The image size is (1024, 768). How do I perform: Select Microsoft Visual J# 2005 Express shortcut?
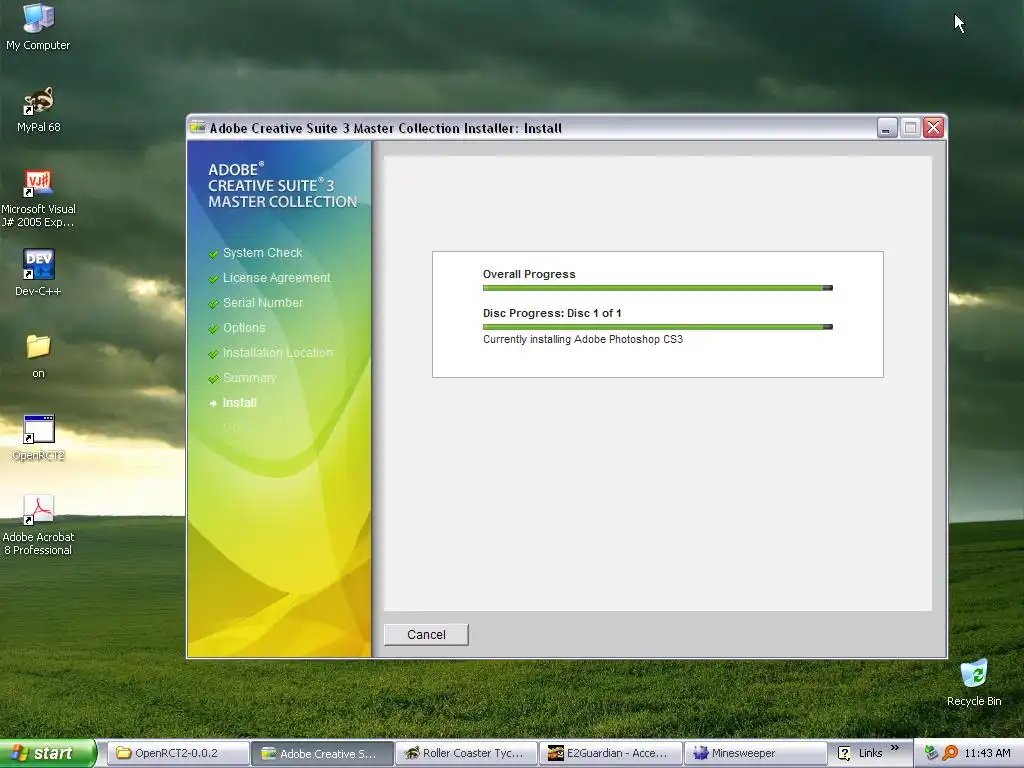[x=38, y=199]
